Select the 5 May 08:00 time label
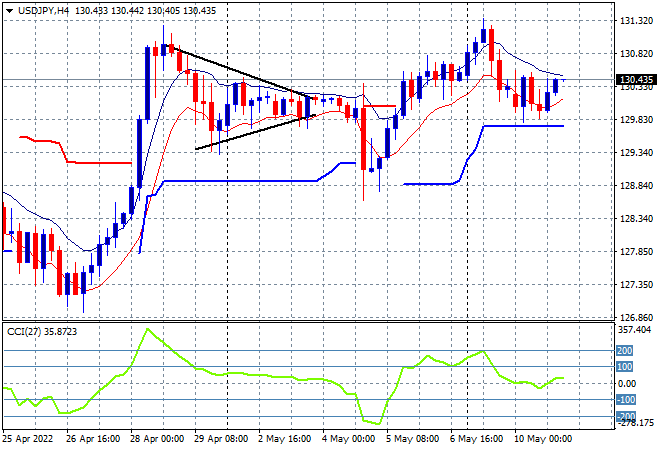Screen dimensions: 660x450 pos(412,439)
